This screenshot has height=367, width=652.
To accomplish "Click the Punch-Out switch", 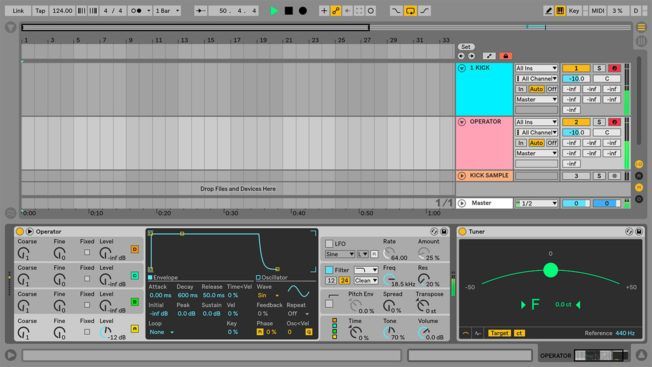I will [424, 11].
